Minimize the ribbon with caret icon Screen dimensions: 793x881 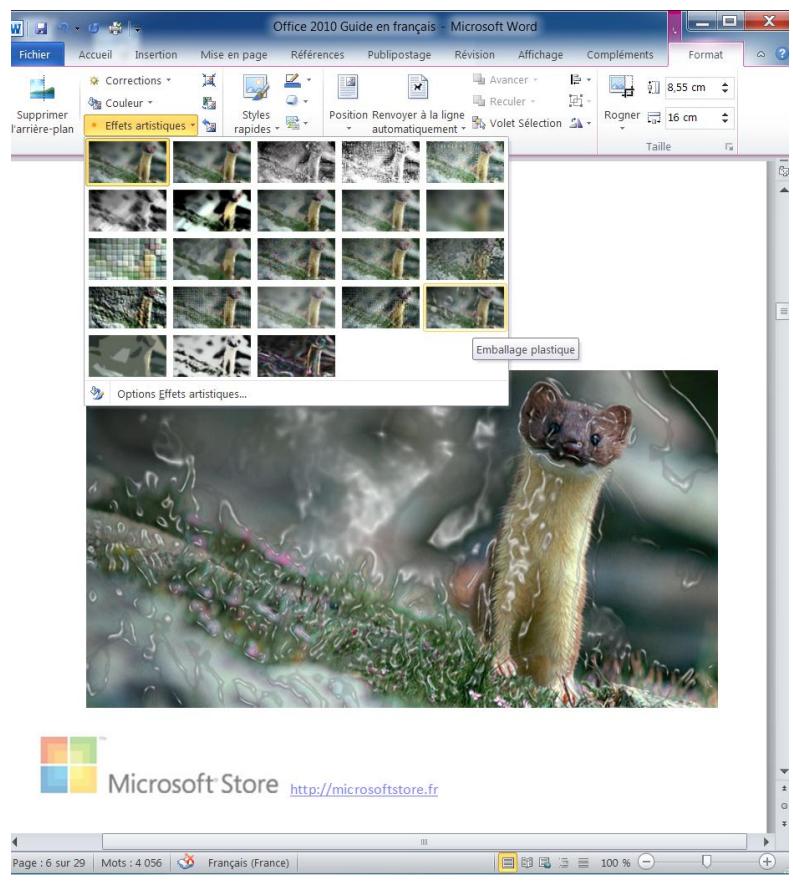[x=760, y=55]
